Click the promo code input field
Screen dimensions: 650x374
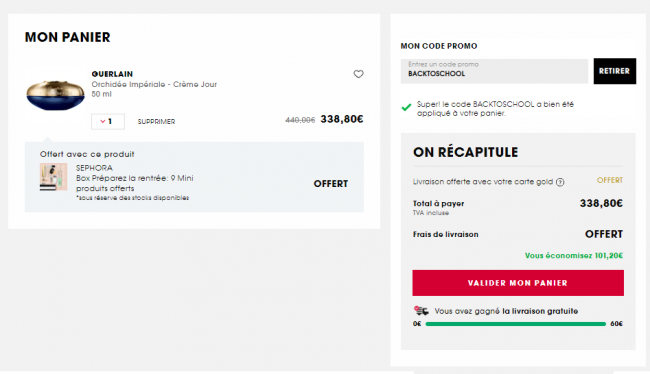pyautogui.click(x=494, y=71)
